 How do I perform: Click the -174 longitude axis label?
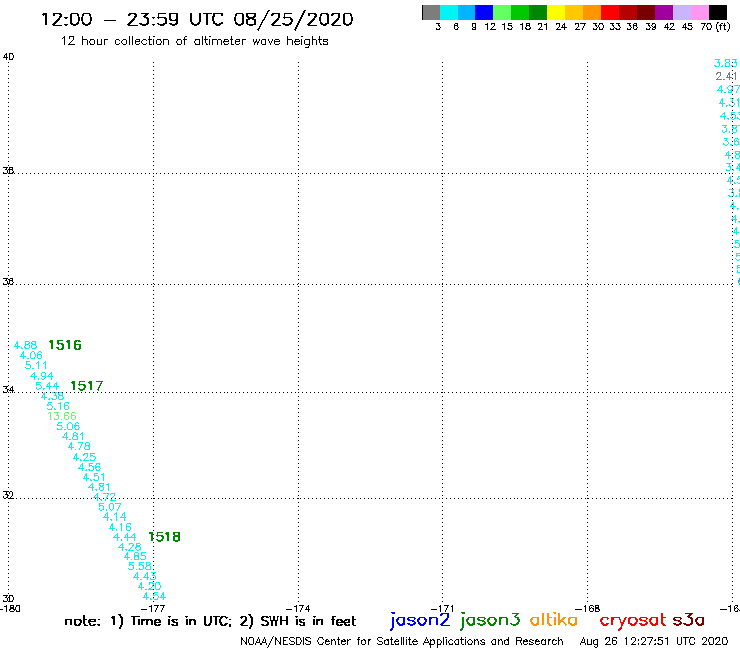298,609
